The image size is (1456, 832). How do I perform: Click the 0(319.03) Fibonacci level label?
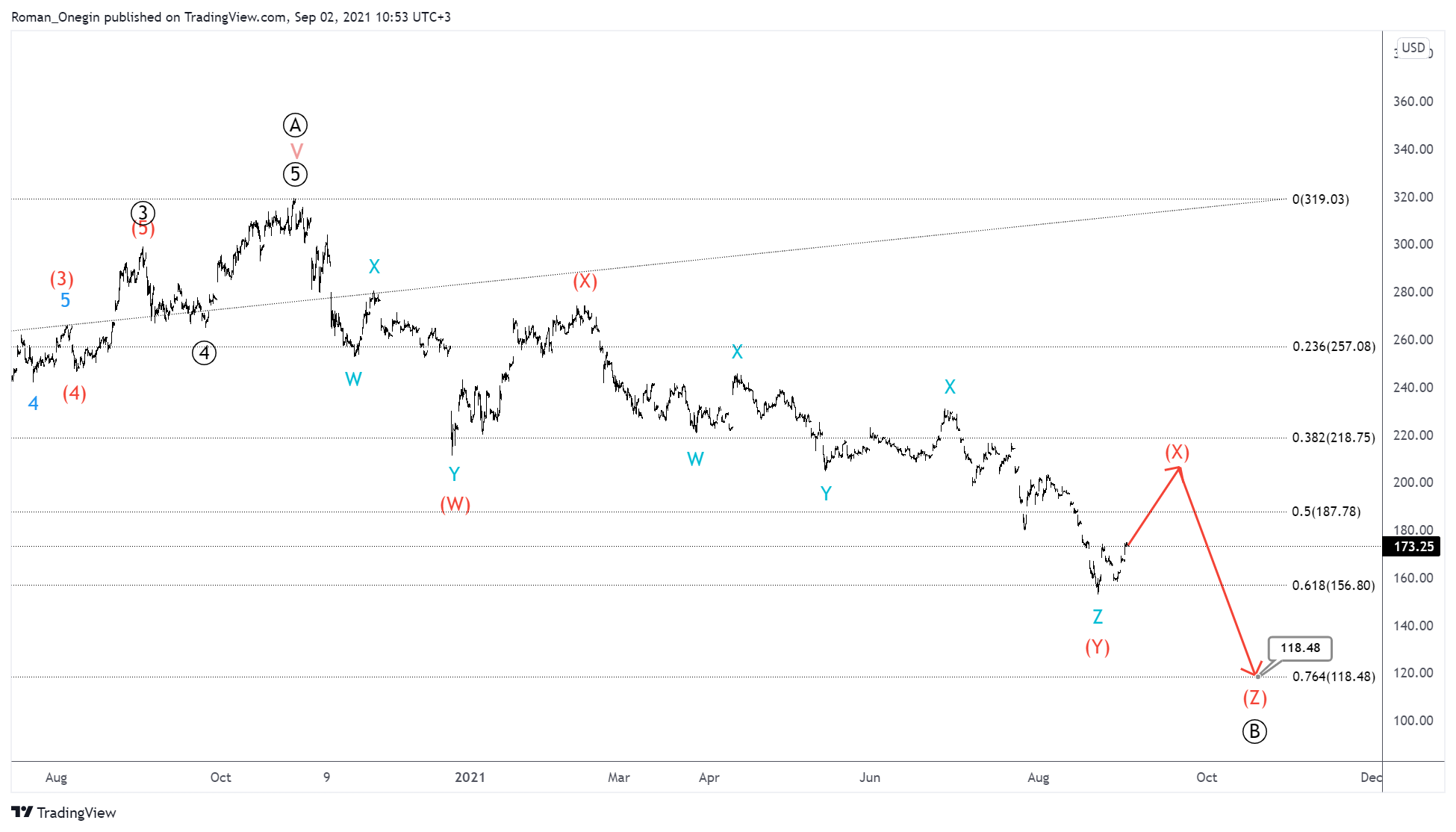(1320, 199)
